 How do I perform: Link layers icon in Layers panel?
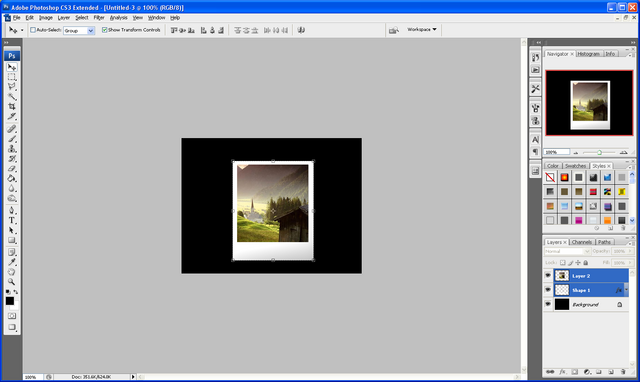(x=550, y=372)
